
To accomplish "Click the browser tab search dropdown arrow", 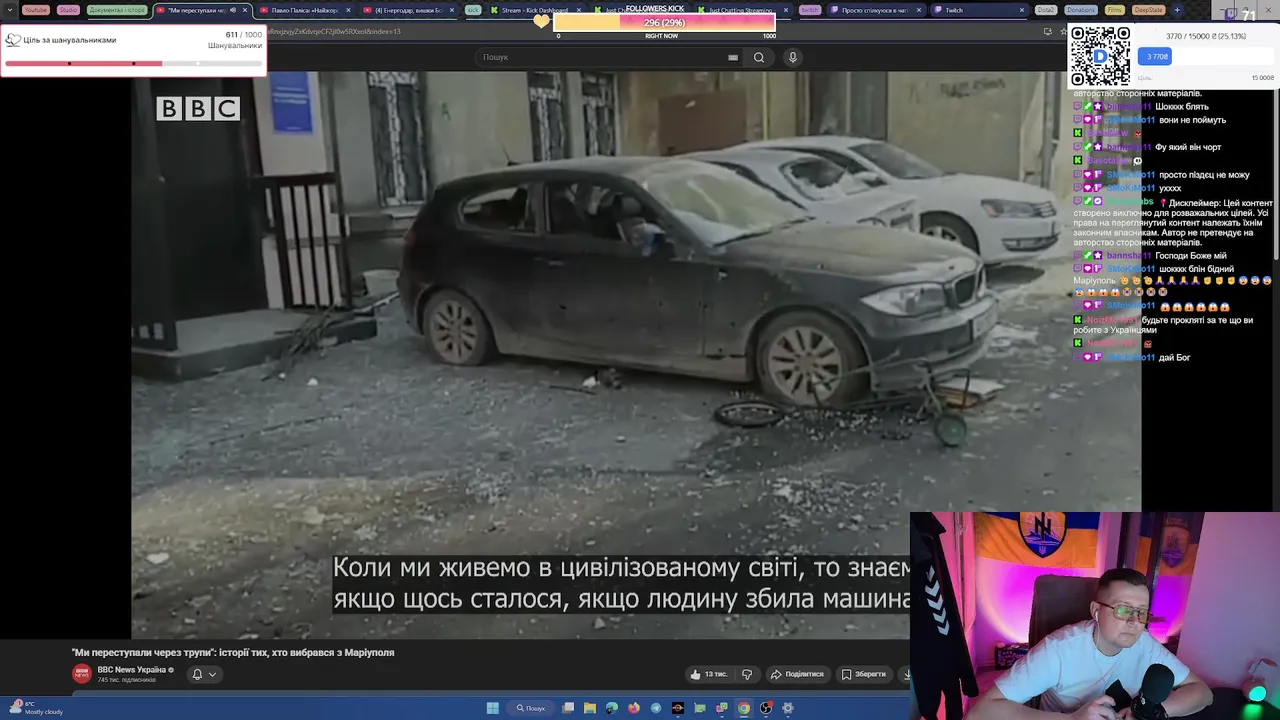I will [x=9, y=10].
